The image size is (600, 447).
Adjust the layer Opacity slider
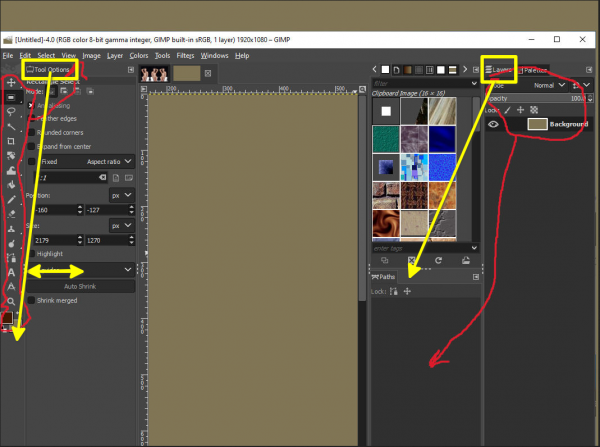tap(538, 98)
